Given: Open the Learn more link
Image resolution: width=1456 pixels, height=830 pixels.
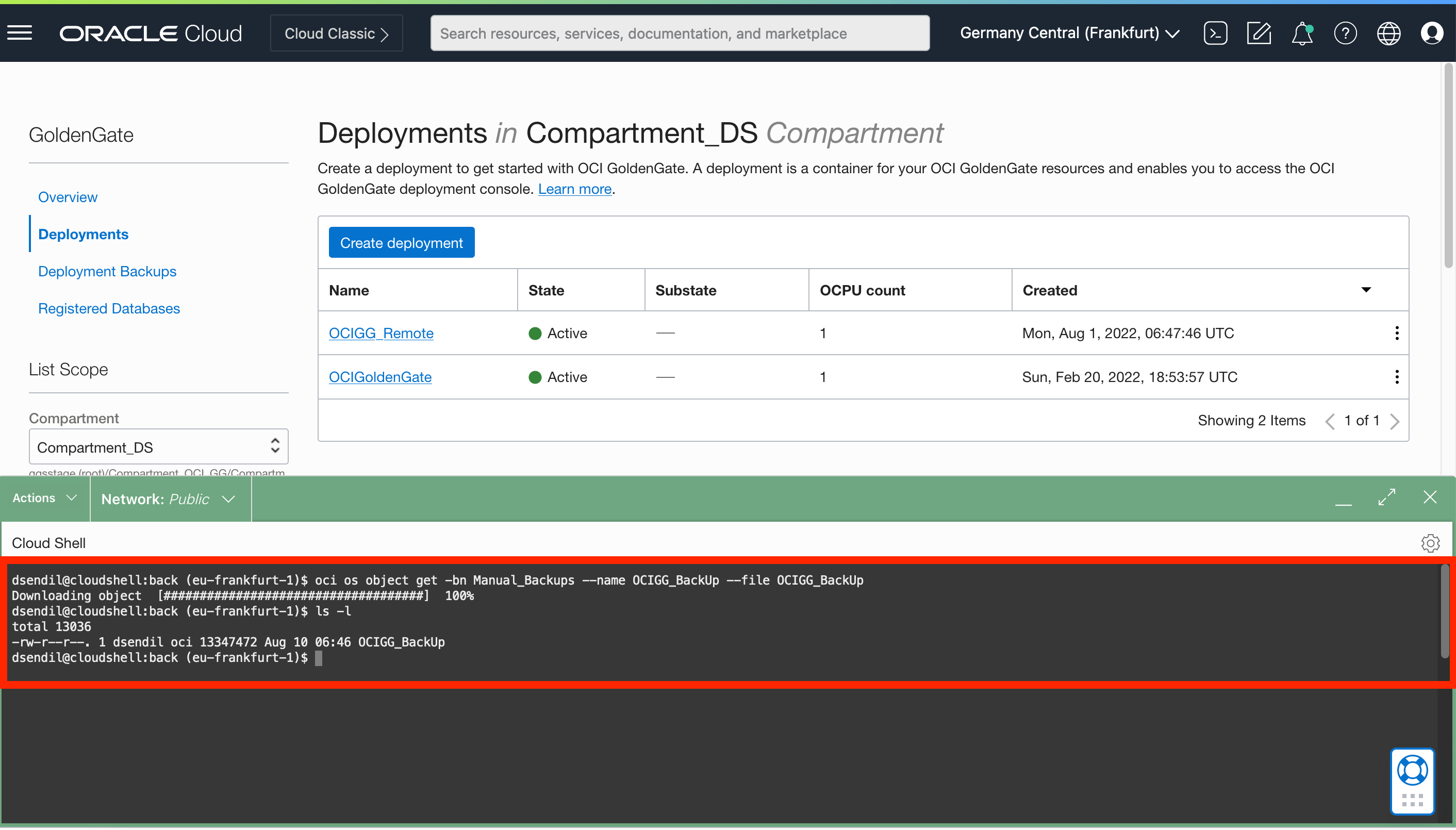Looking at the screenshot, I should (574, 189).
